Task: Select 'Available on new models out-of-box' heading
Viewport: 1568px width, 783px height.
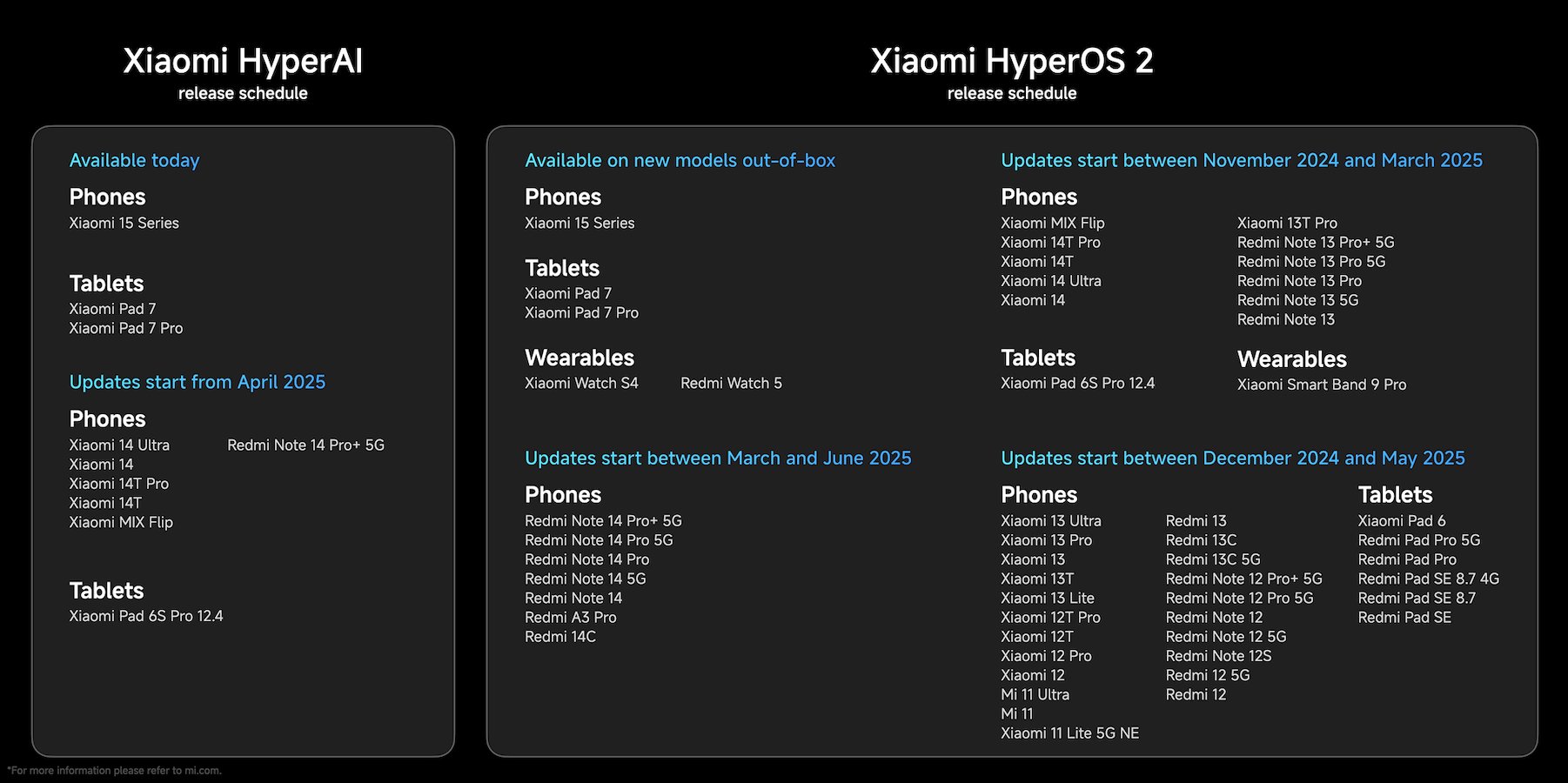Action: tap(680, 160)
